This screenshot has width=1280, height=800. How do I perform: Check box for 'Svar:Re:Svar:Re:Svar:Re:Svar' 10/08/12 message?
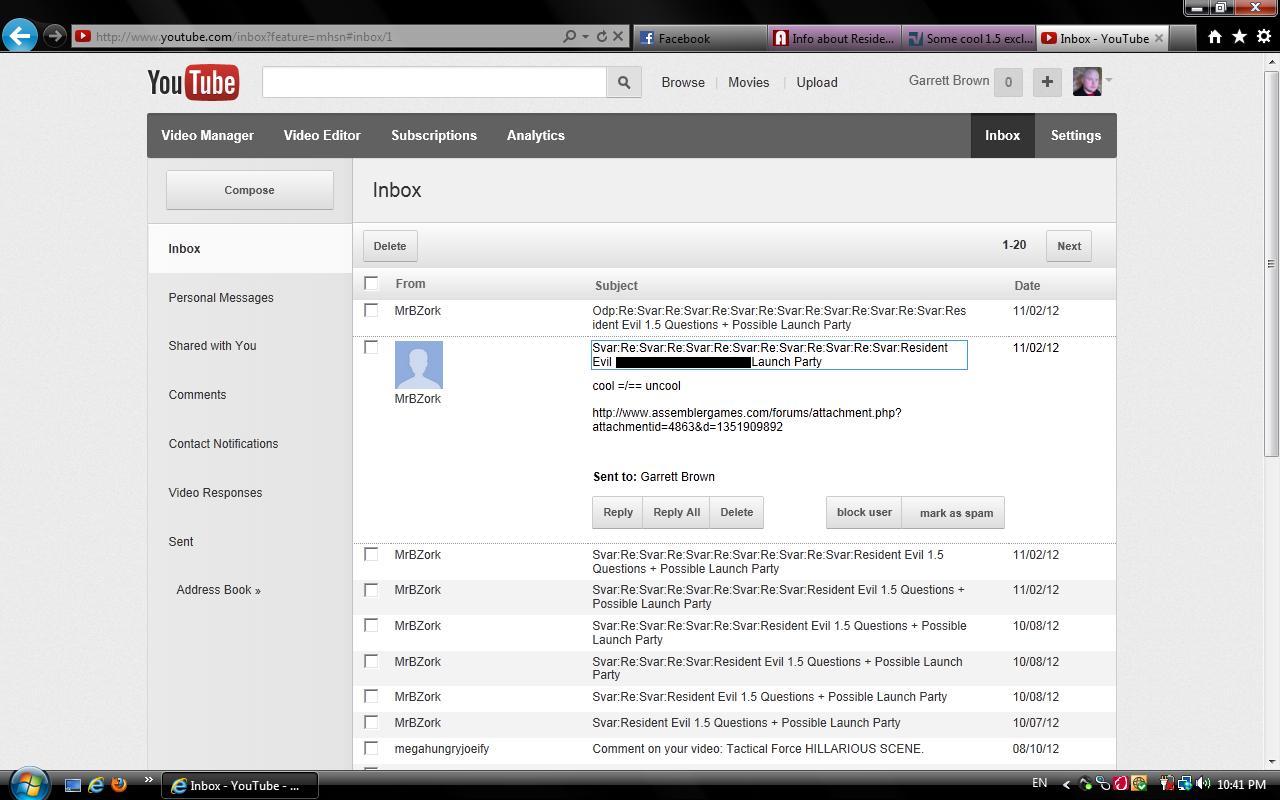click(371, 625)
